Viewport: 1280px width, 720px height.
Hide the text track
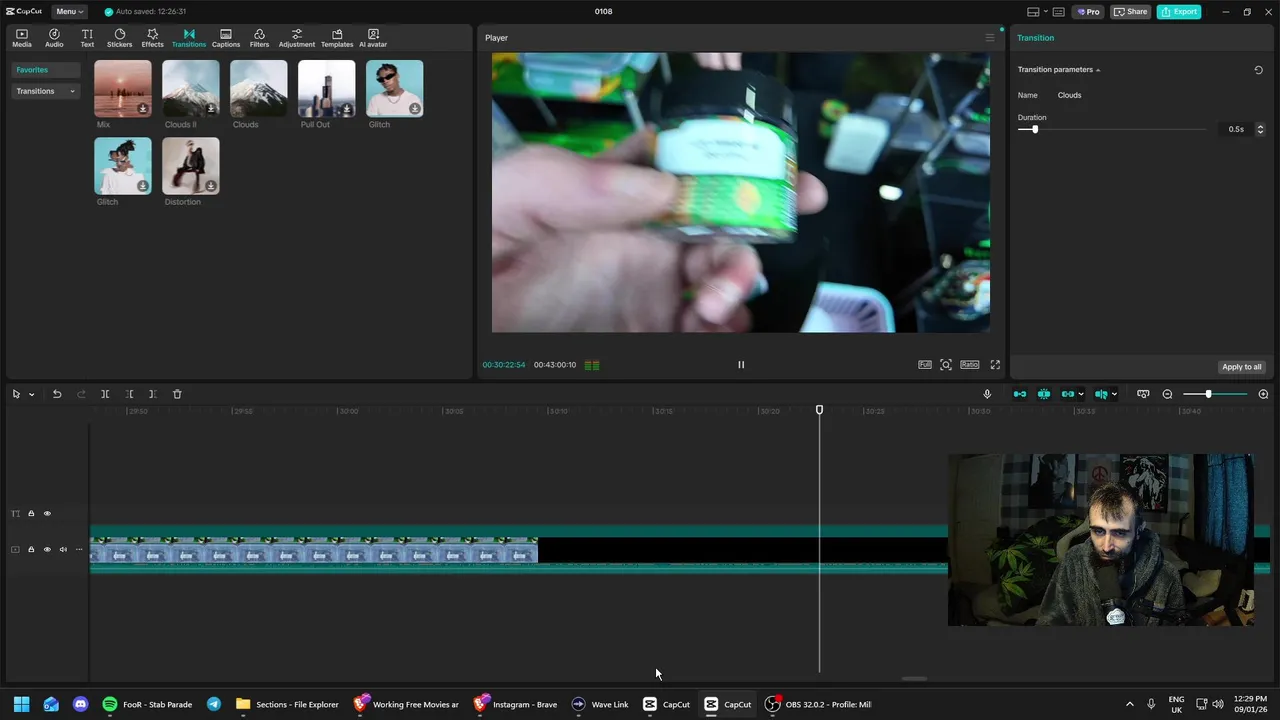tap(47, 514)
